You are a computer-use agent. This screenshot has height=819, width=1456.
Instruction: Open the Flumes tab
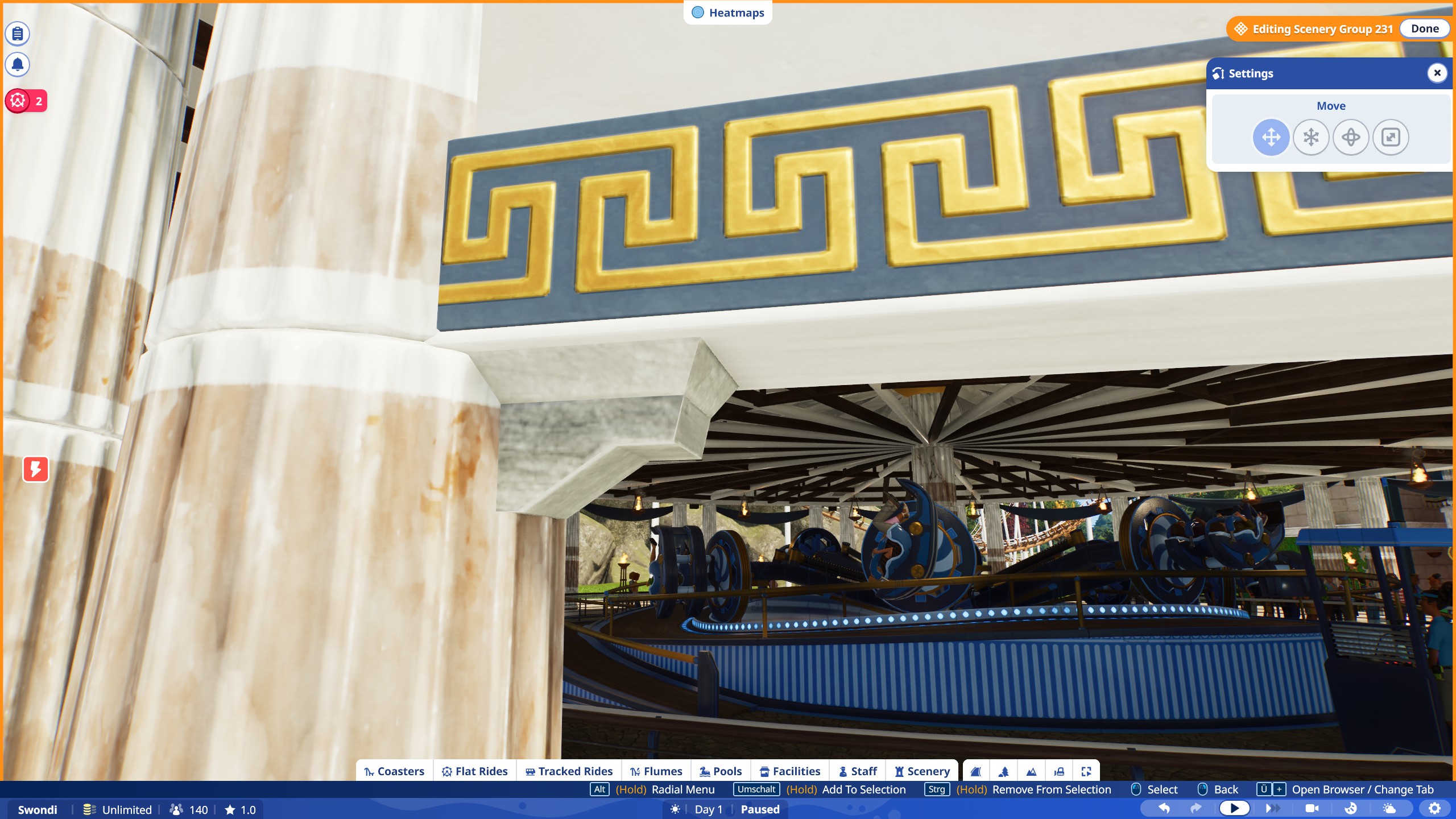point(656,771)
